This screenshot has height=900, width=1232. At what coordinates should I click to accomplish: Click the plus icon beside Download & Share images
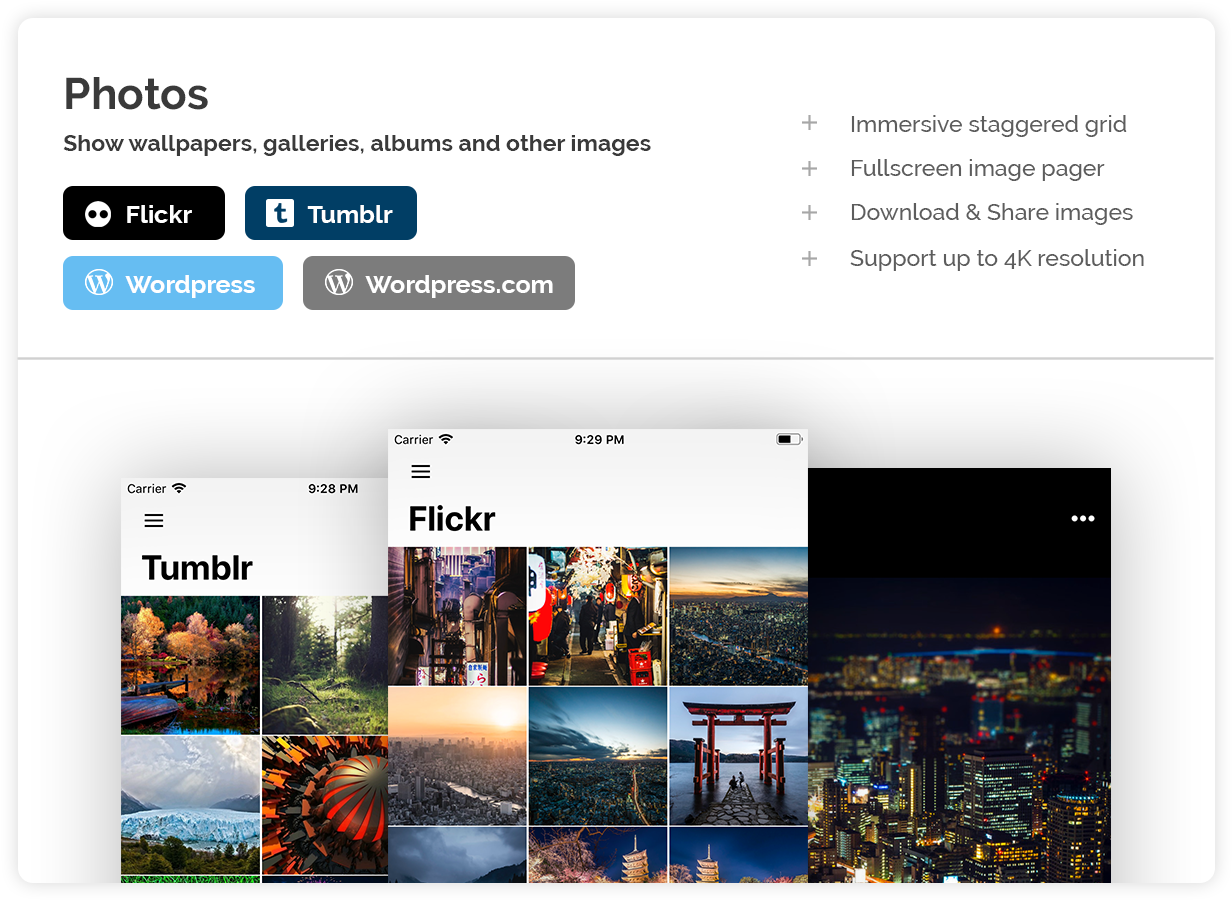coord(810,212)
